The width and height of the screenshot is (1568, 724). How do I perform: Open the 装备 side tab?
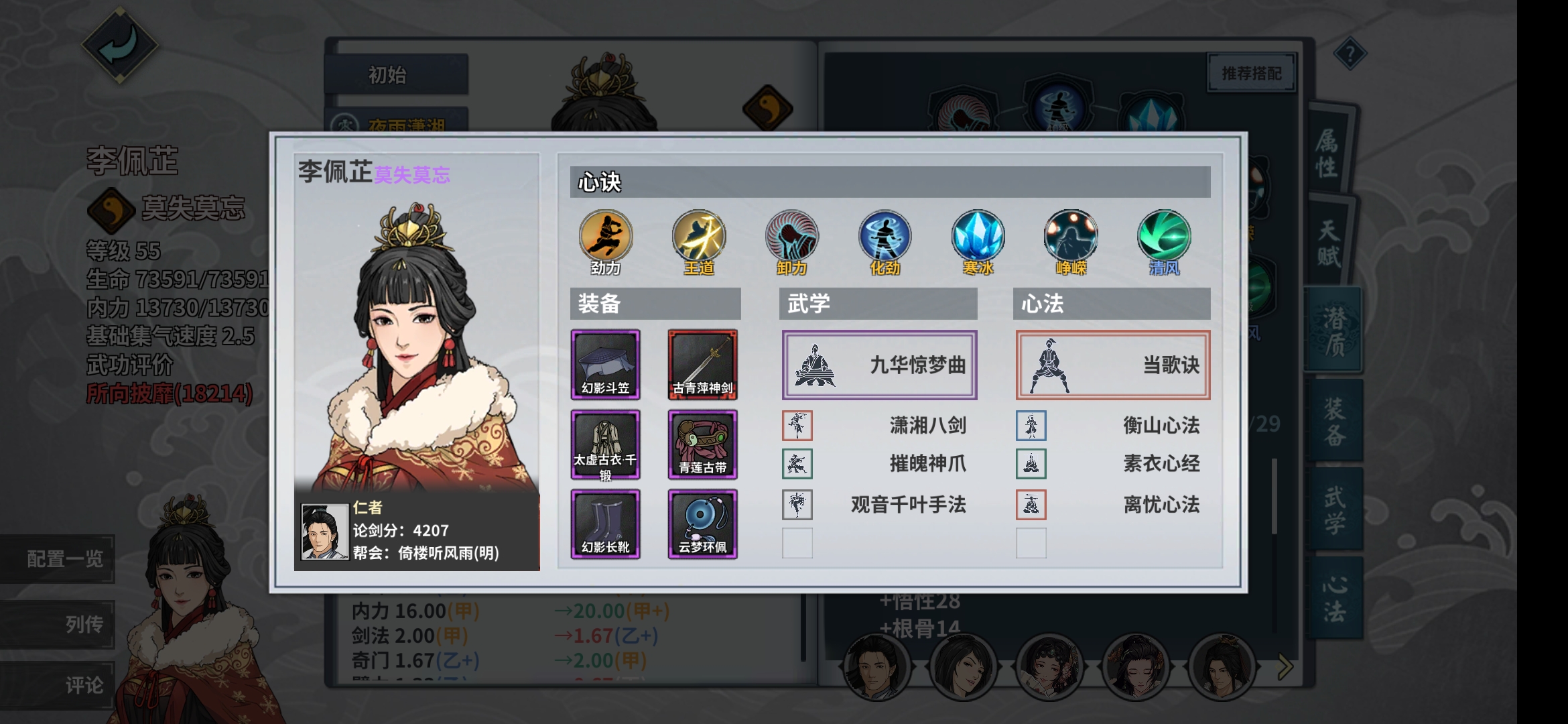click(1334, 421)
